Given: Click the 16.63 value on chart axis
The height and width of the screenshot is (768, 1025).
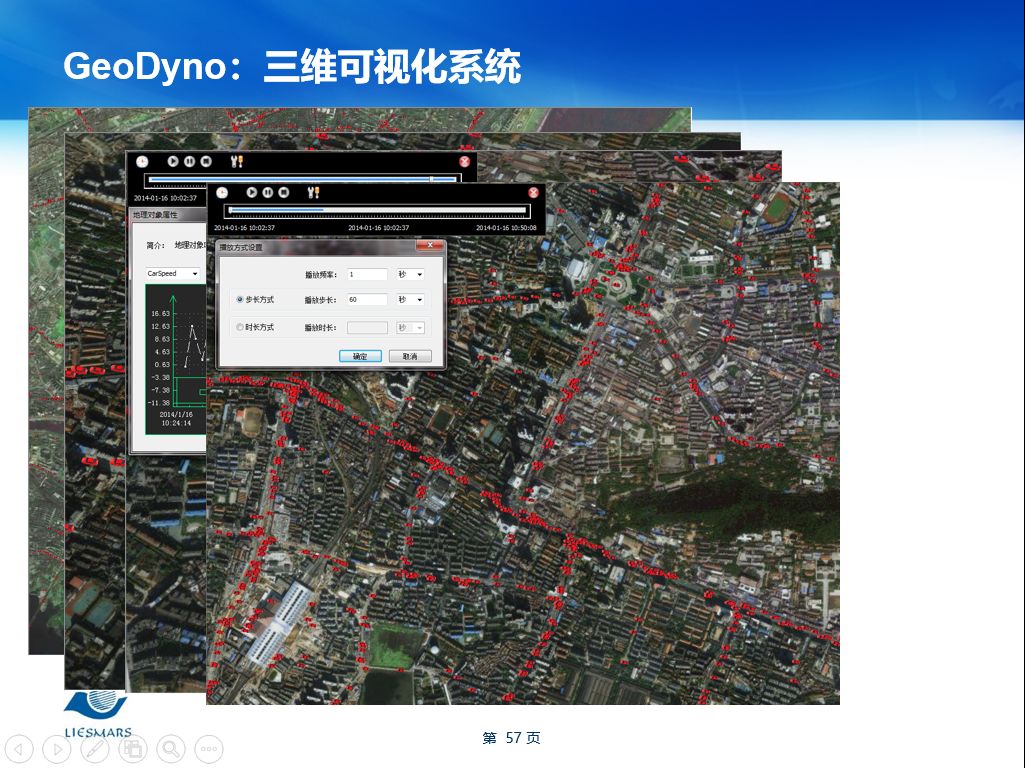Looking at the screenshot, I should click(x=160, y=314).
